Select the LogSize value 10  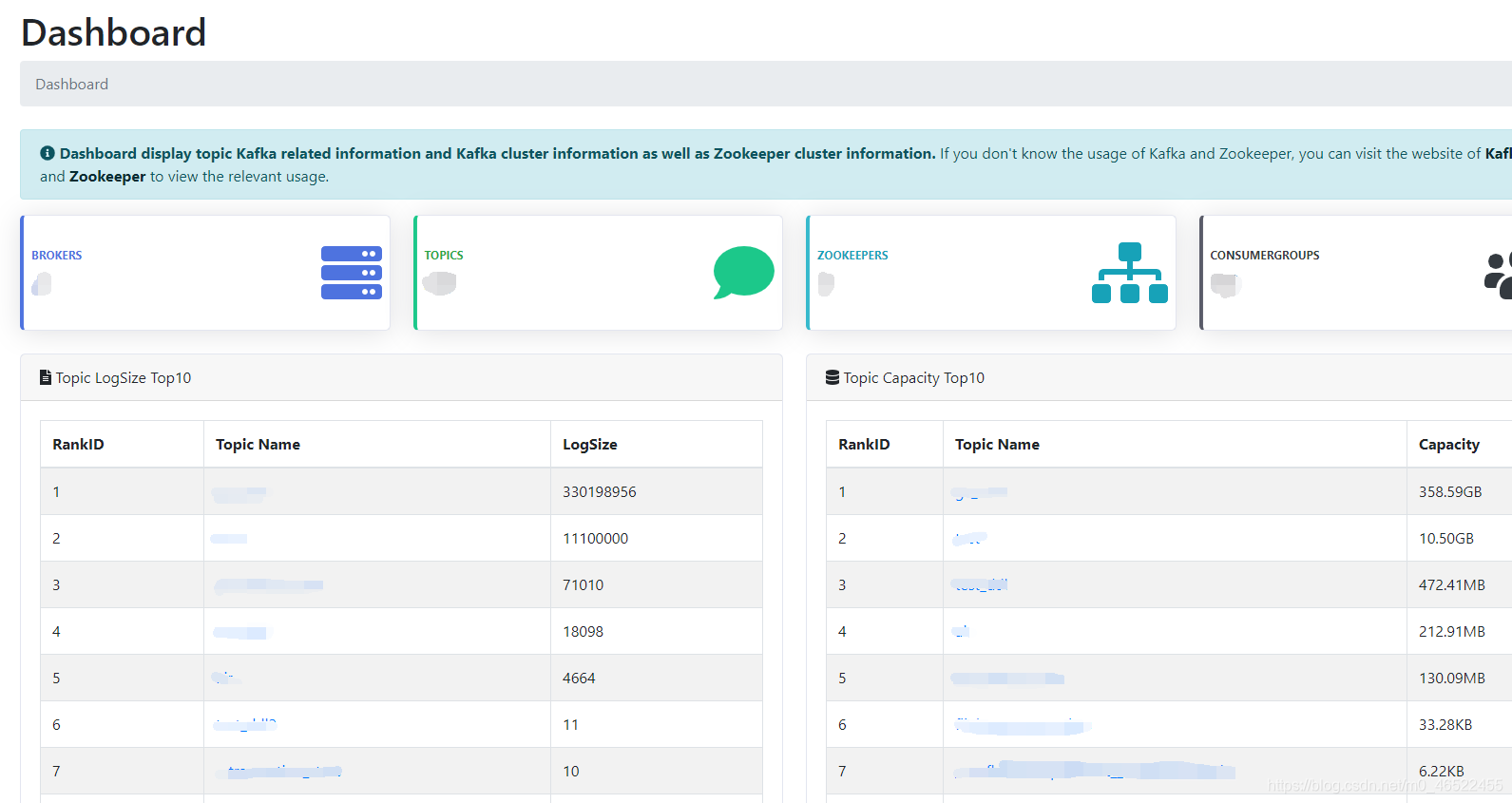coord(571,772)
